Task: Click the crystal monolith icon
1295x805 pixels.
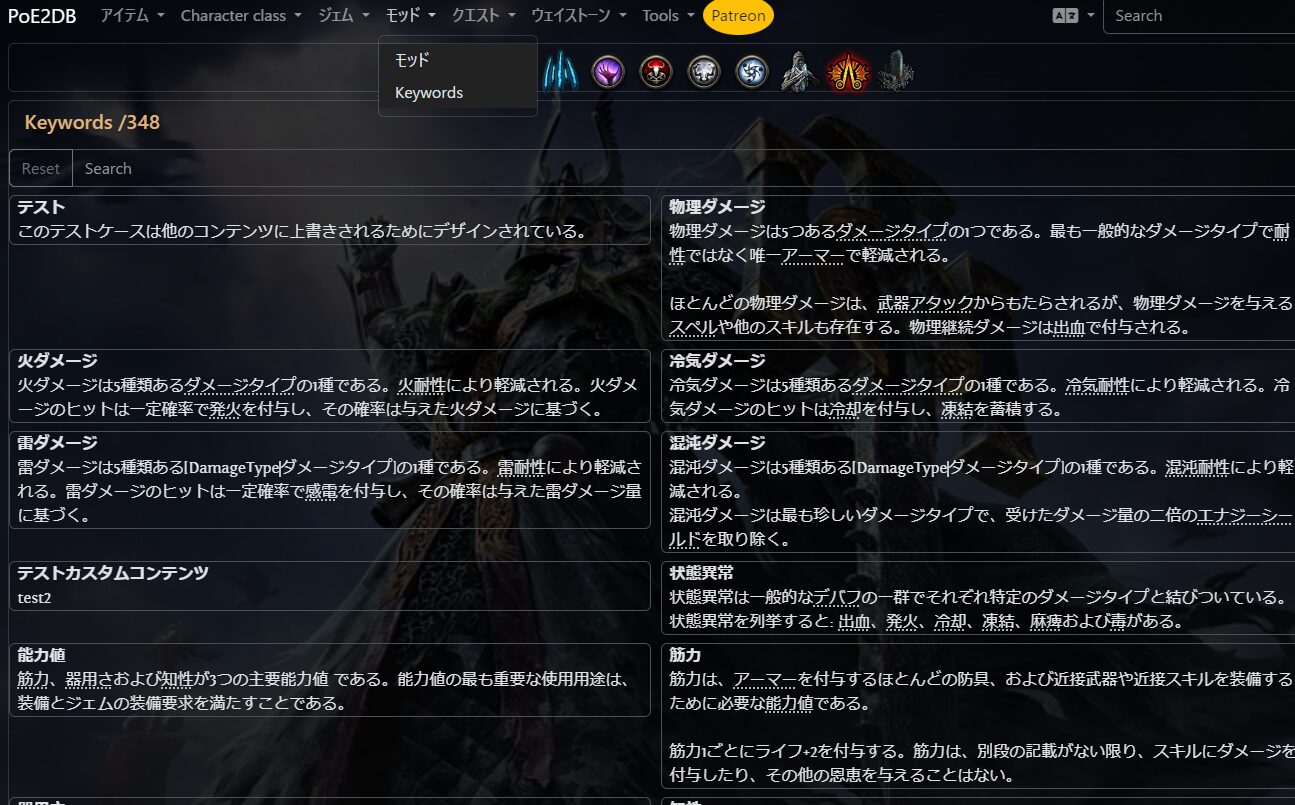Action: tap(895, 71)
